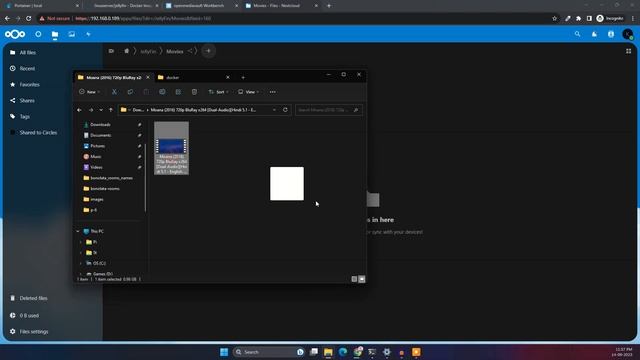Image resolution: width=640 pixels, height=360 pixels.
Task: Go back in File Explorer
Action: [x=80, y=110]
